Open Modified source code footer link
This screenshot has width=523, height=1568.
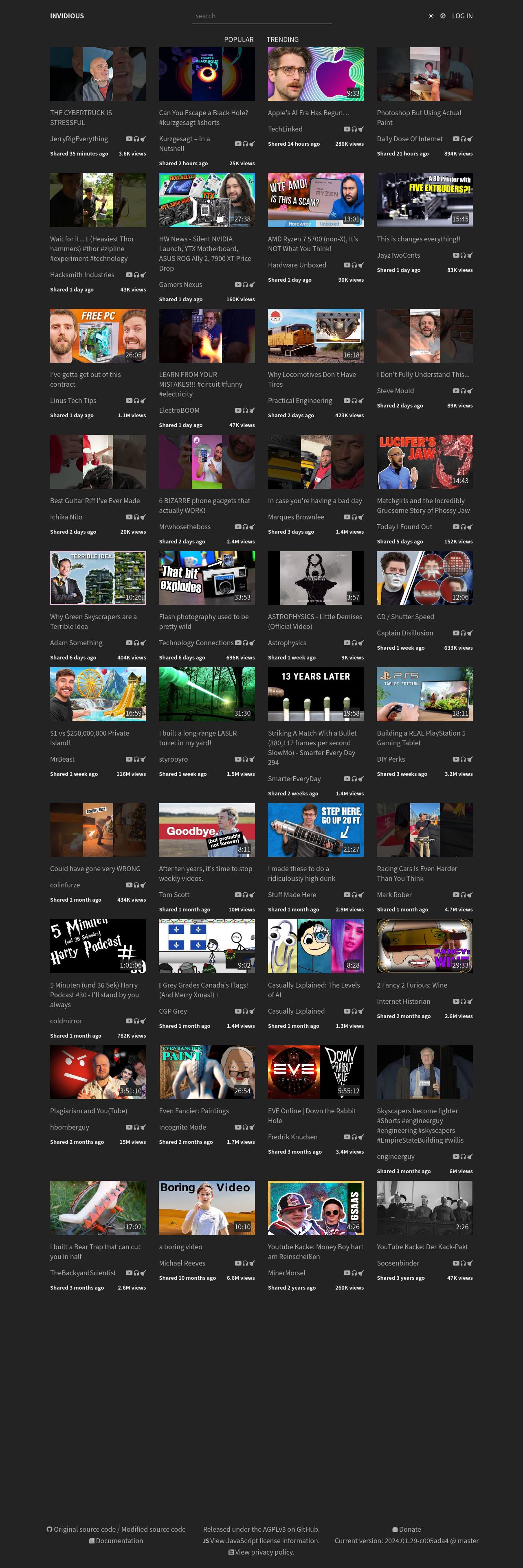[154, 1529]
